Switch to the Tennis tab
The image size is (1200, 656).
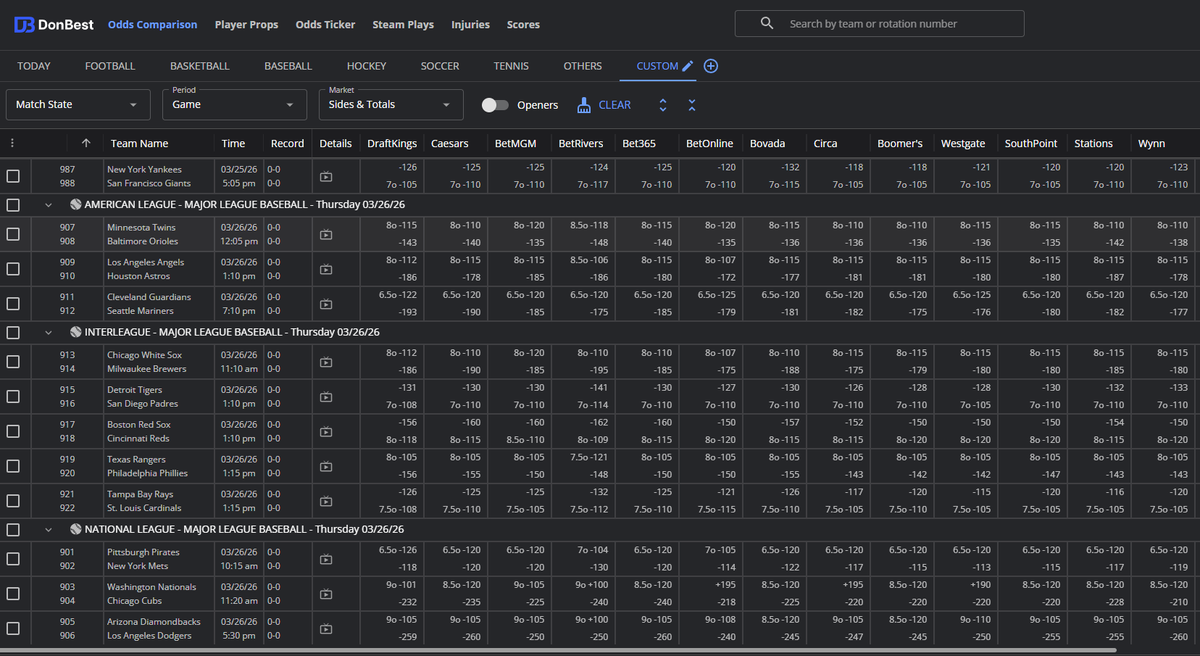[x=511, y=66]
